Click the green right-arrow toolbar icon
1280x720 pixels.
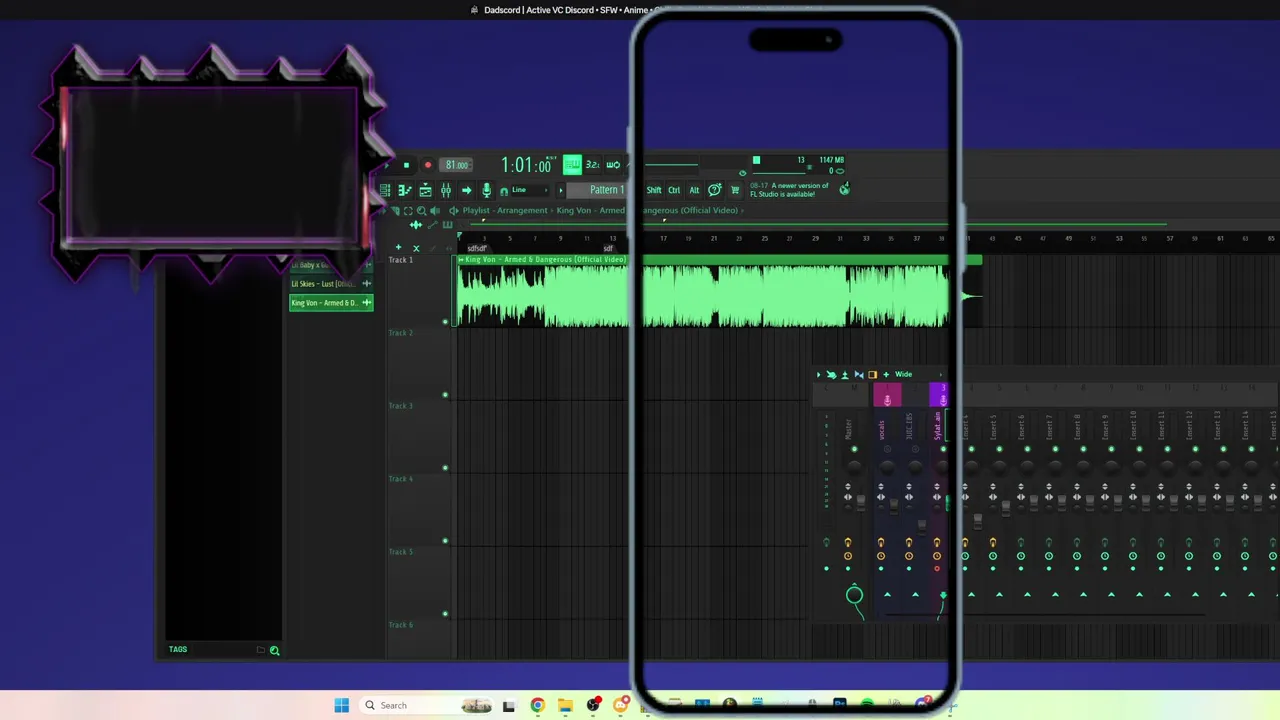pyautogui.click(x=466, y=190)
